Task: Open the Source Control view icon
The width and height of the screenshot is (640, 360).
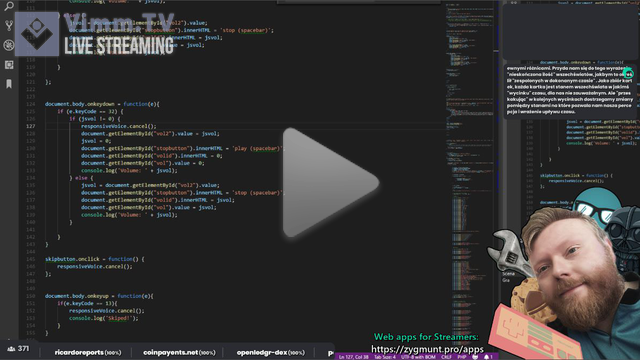Action: 9,26
